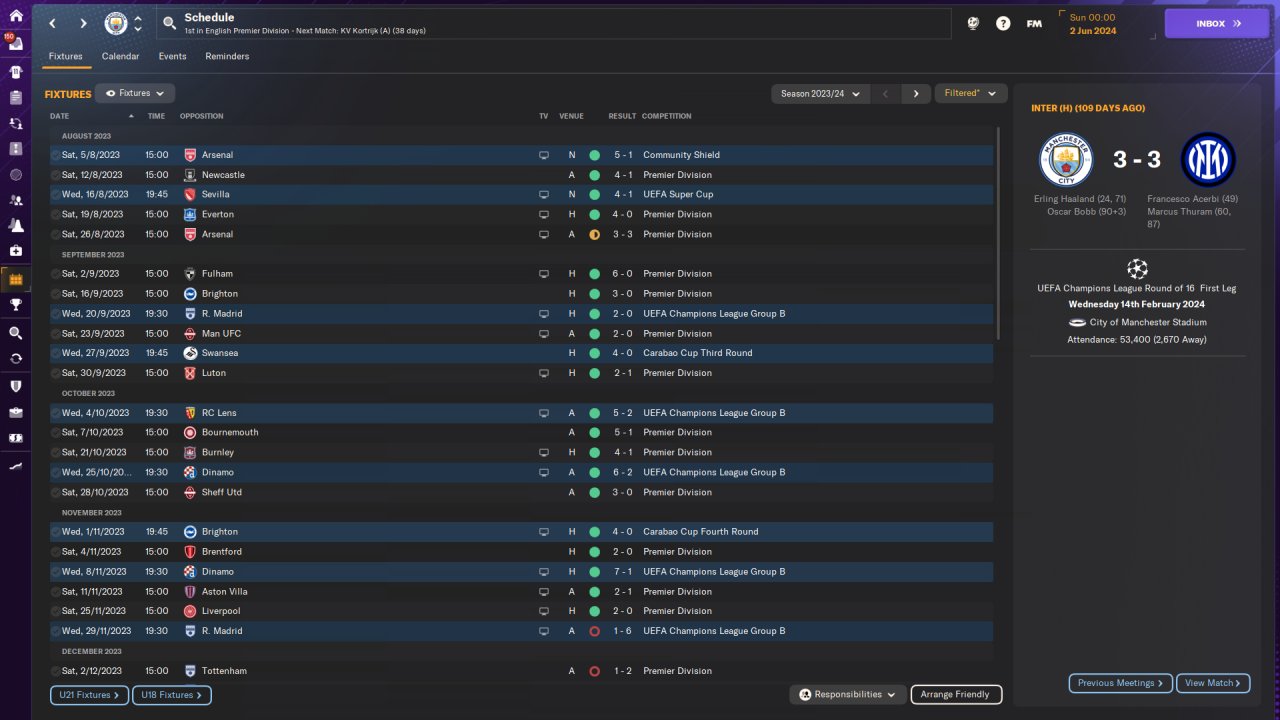The width and height of the screenshot is (1280, 720).
Task: Go to next season with right chevron
Action: click(916, 94)
